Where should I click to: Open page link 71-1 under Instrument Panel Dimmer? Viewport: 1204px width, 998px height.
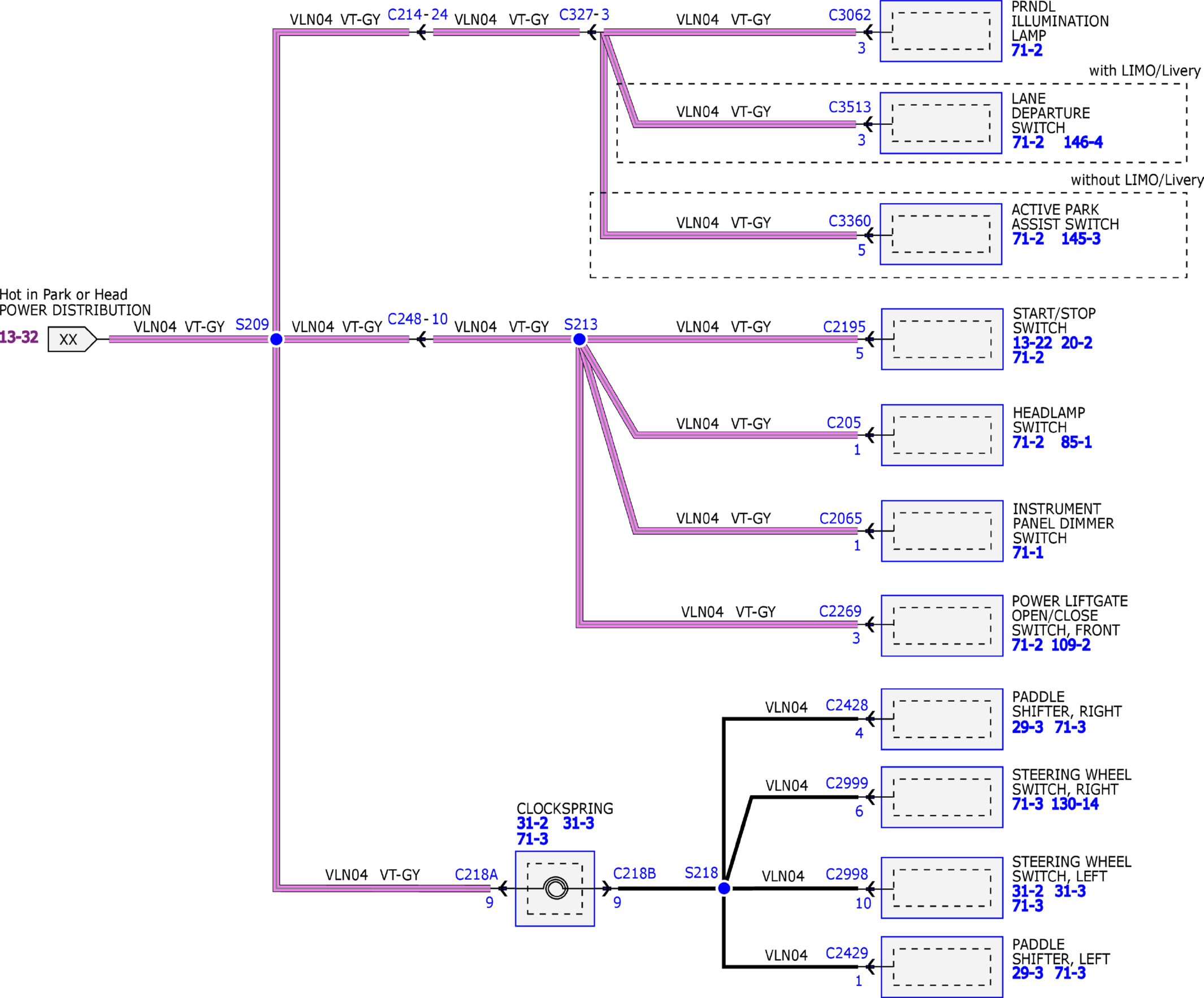[x=1028, y=553]
